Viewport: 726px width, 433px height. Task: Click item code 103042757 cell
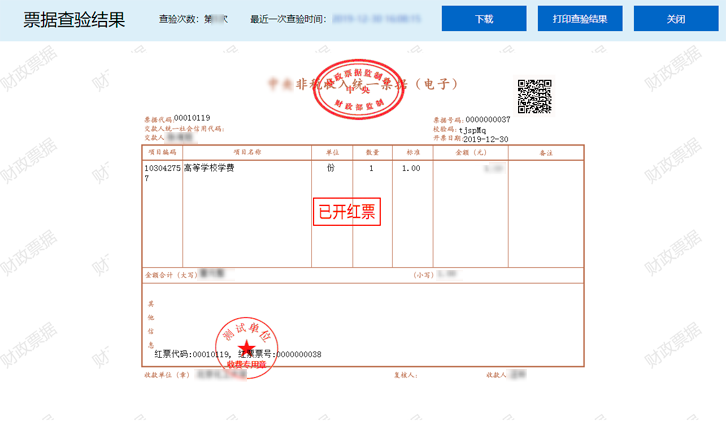click(x=162, y=173)
